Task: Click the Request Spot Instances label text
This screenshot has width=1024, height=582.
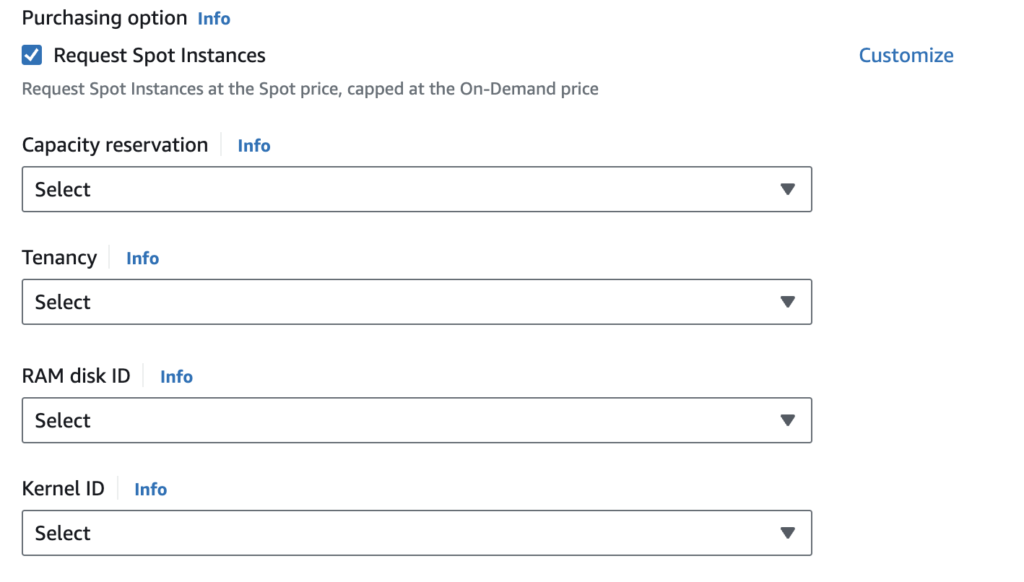Action: [159, 55]
